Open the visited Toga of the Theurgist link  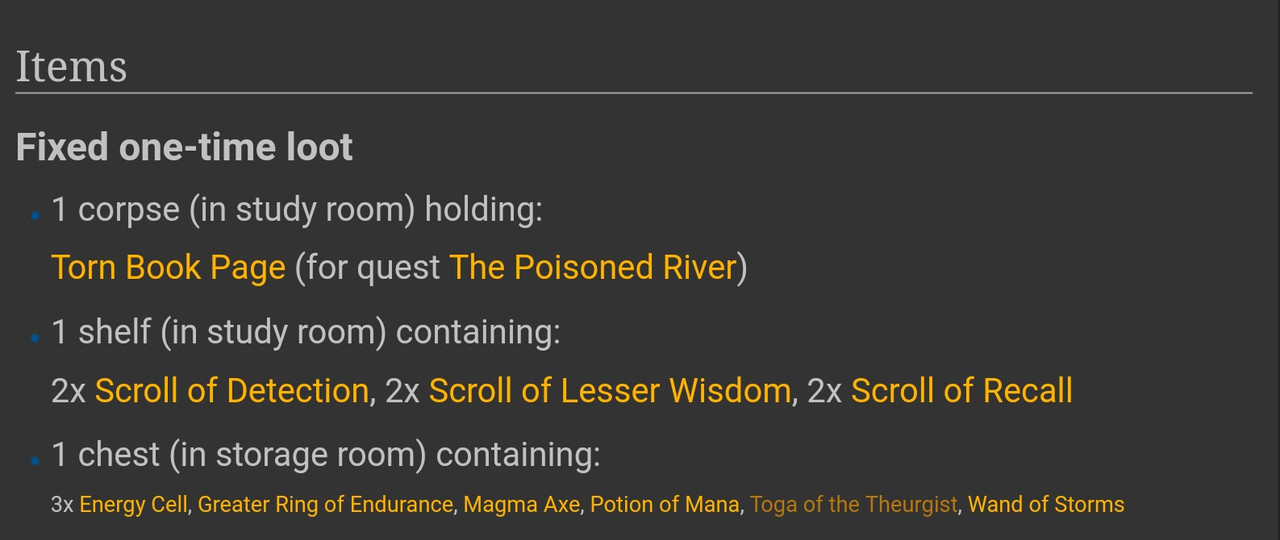854,505
